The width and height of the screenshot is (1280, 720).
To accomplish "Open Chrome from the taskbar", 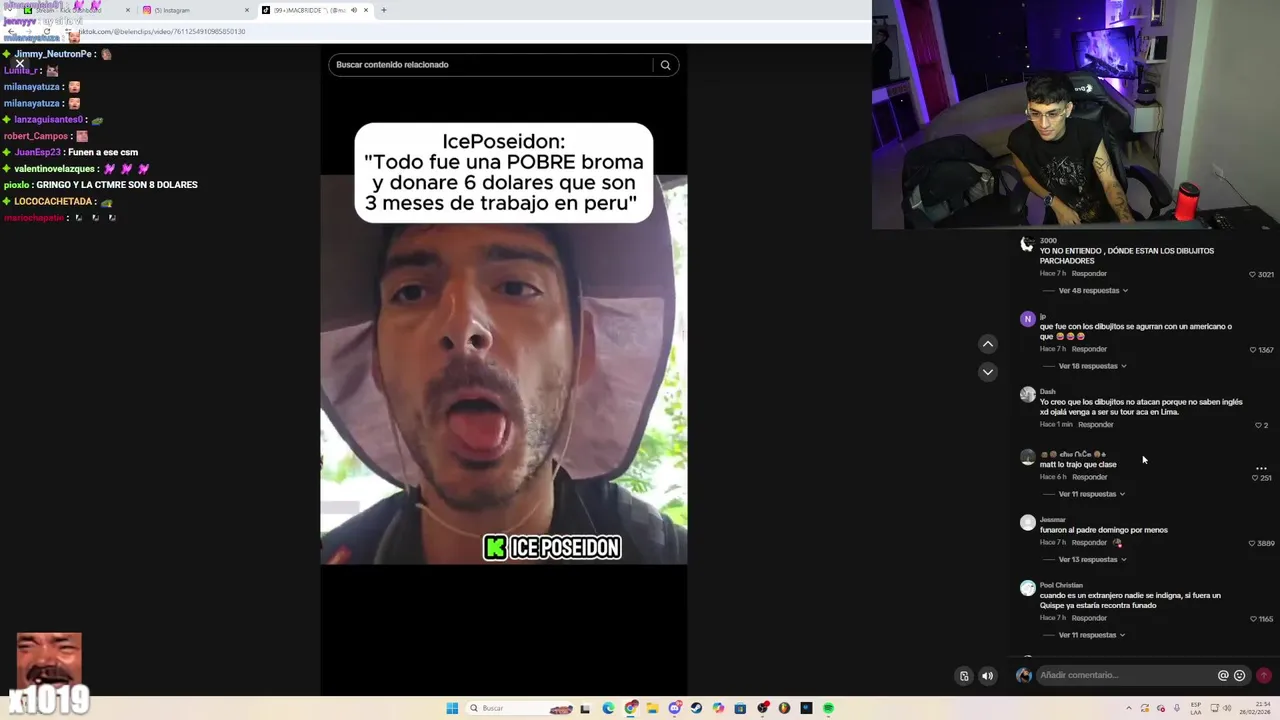I will [x=631, y=708].
